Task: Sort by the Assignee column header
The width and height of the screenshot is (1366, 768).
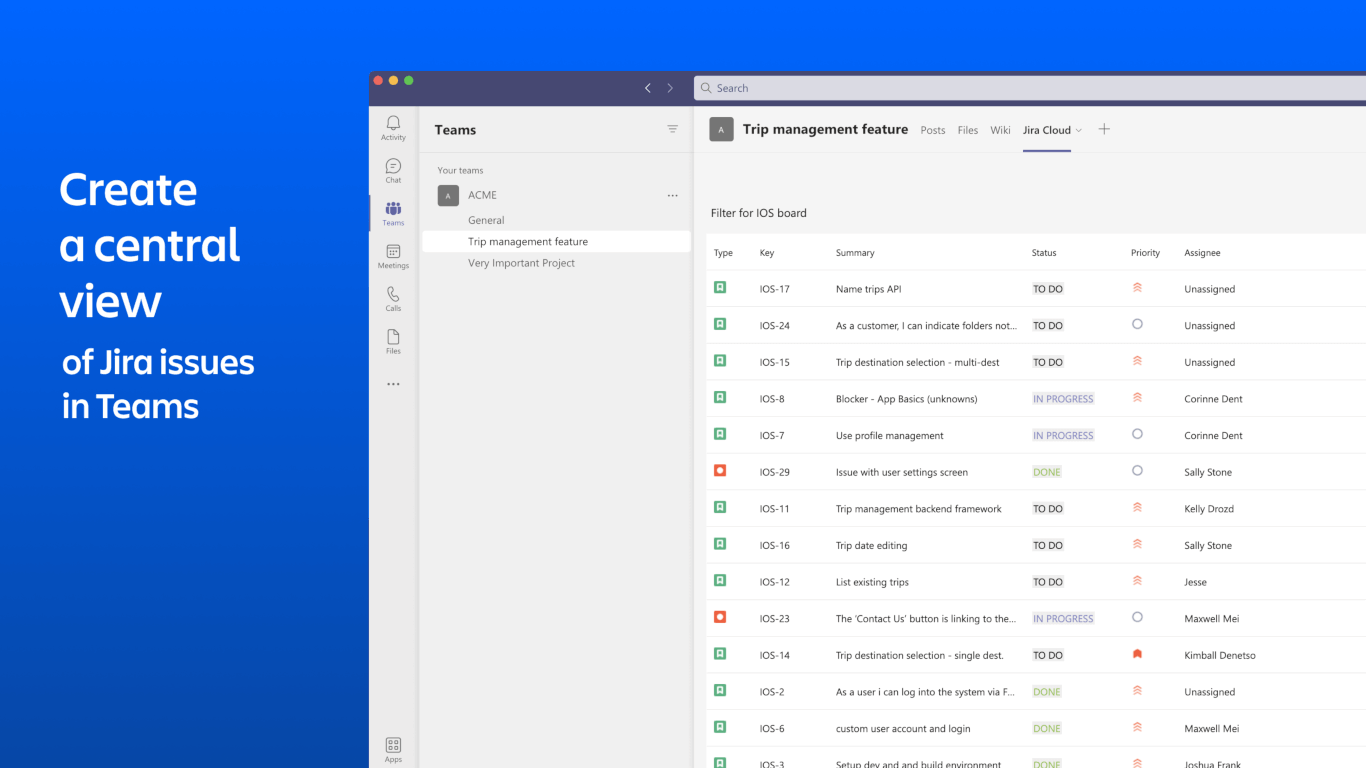Action: pyautogui.click(x=1202, y=253)
